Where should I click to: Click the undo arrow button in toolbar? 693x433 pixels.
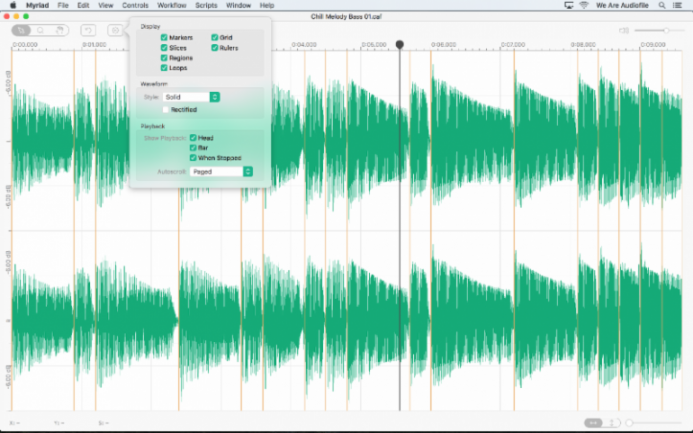pos(88,30)
